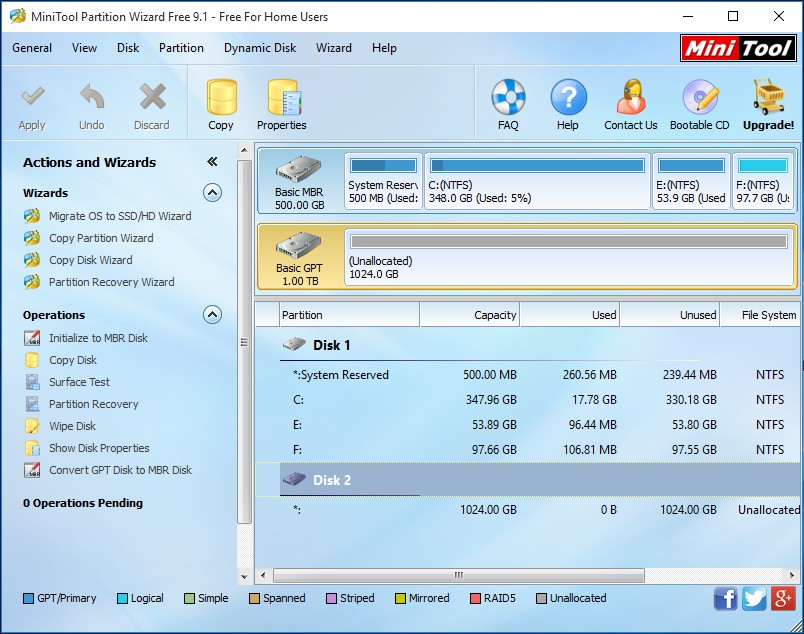Click the horizontal scrollbar in partition list
The image size is (804, 634).
(x=459, y=576)
